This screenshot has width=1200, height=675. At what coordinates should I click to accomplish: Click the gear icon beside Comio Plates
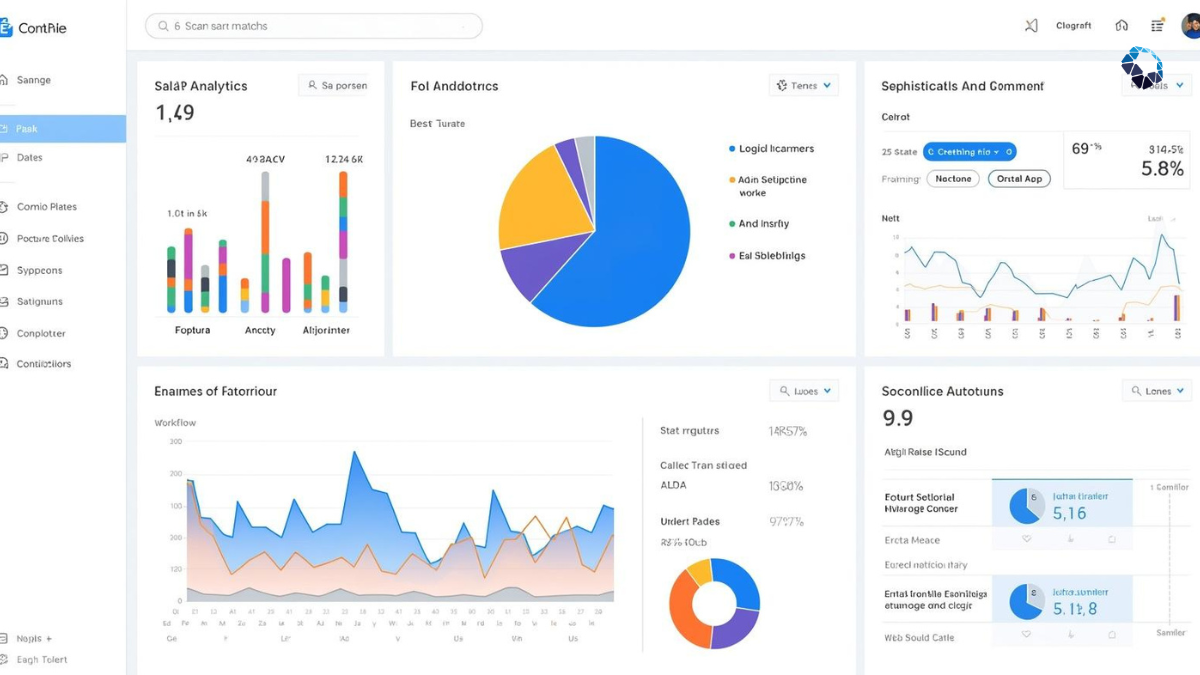point(3,207)
